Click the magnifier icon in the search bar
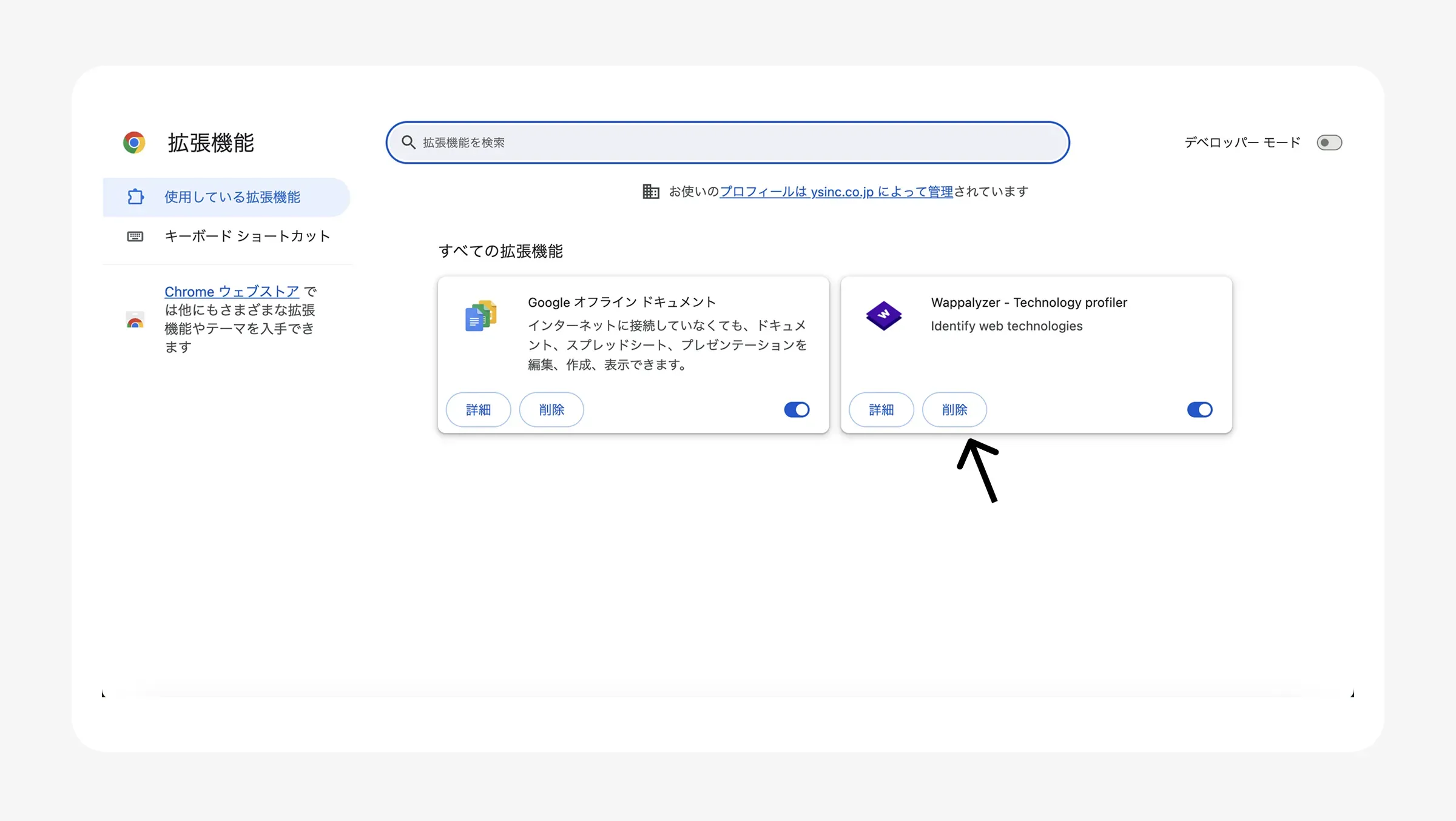Image resolution: width=1456 pixels, height=821 pixels. [408, 142]
